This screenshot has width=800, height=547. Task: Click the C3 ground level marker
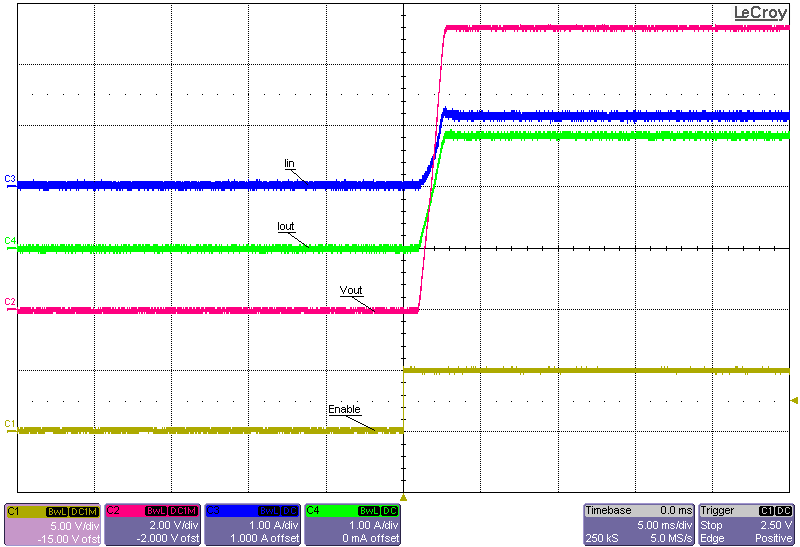pos(10,179)
